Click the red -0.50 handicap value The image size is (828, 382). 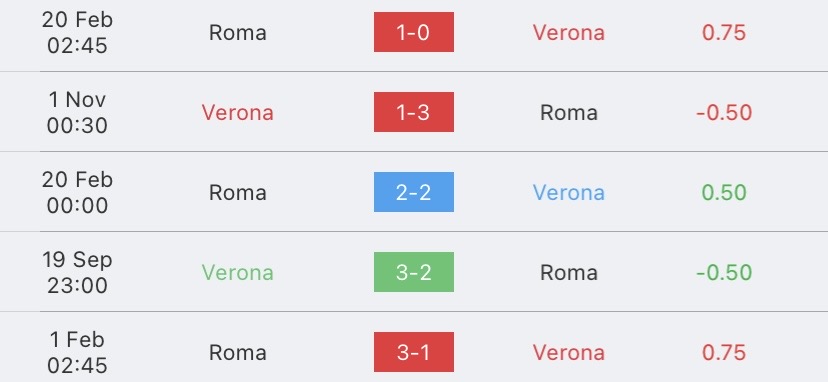724,113
